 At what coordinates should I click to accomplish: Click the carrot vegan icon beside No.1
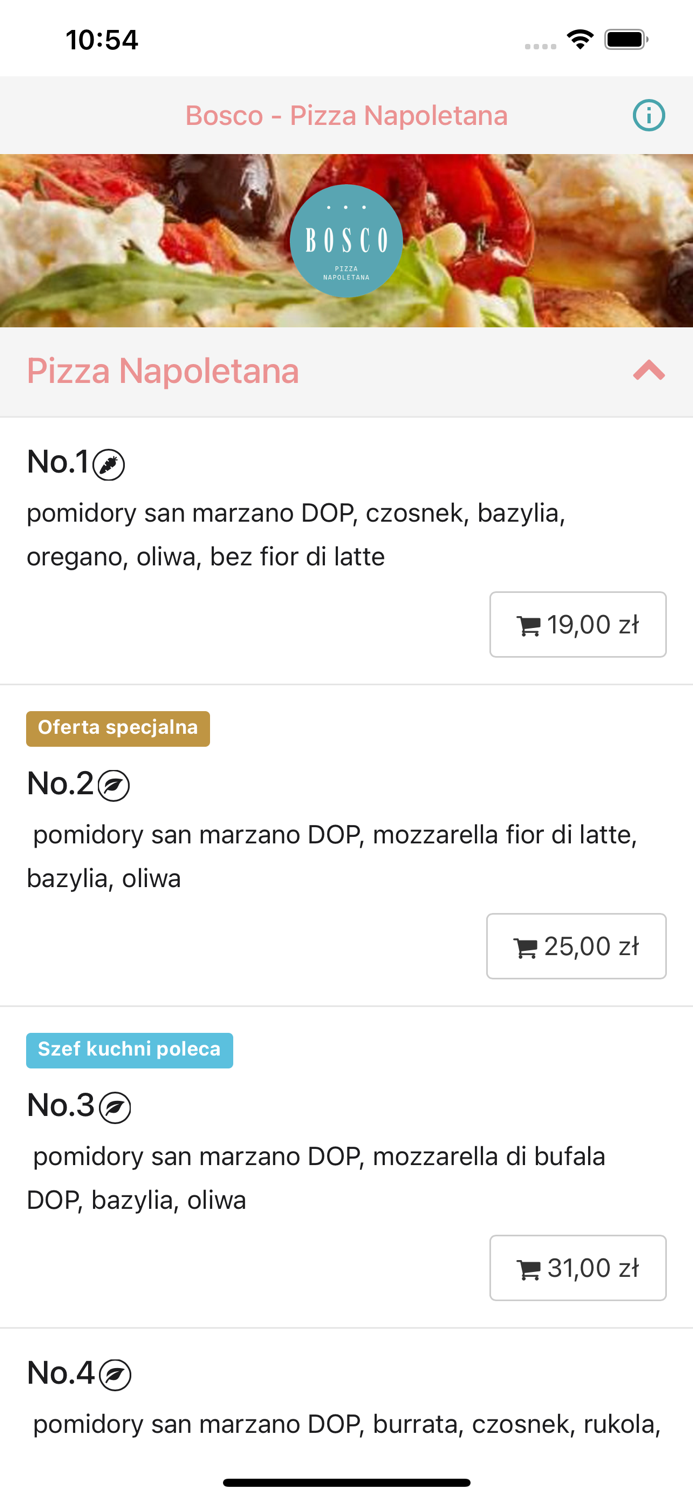pyautogui.click(x=109, y=461)
